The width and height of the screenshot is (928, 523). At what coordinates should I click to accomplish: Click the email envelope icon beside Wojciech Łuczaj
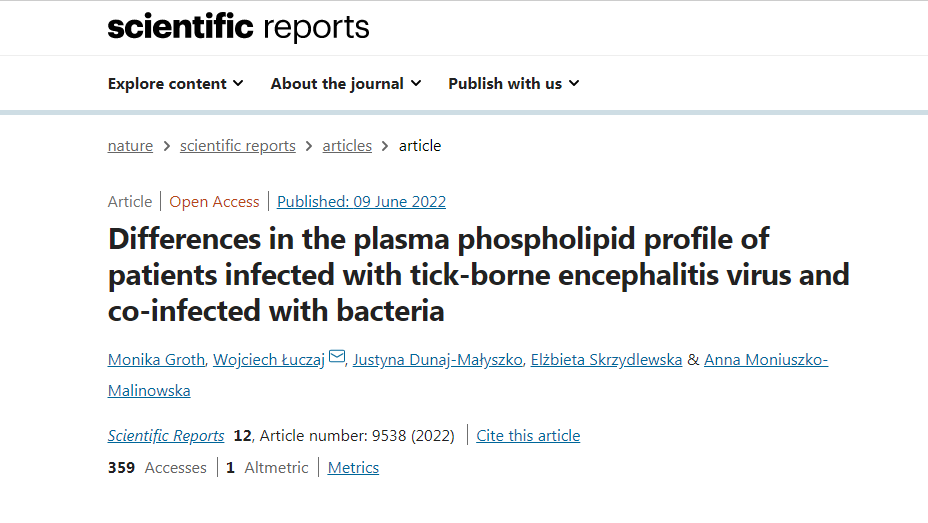337,359
